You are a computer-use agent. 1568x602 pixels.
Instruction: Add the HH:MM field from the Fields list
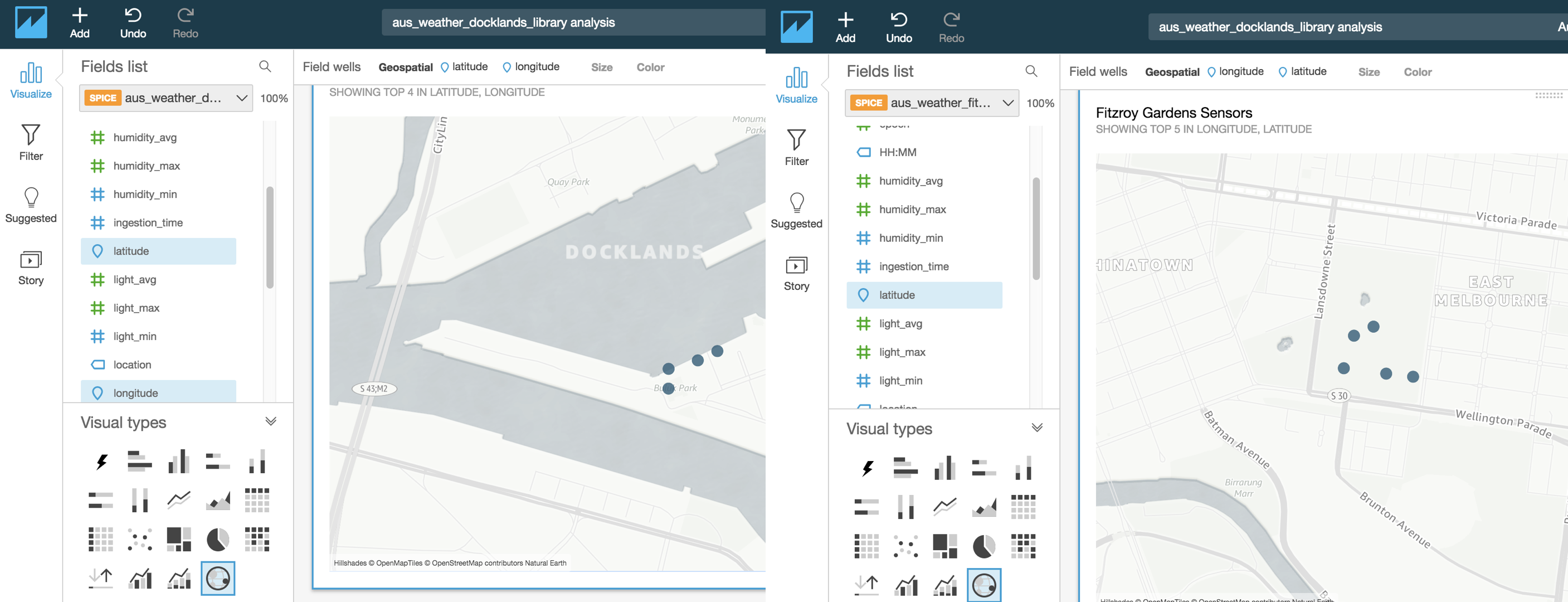(x=897, y=152)
